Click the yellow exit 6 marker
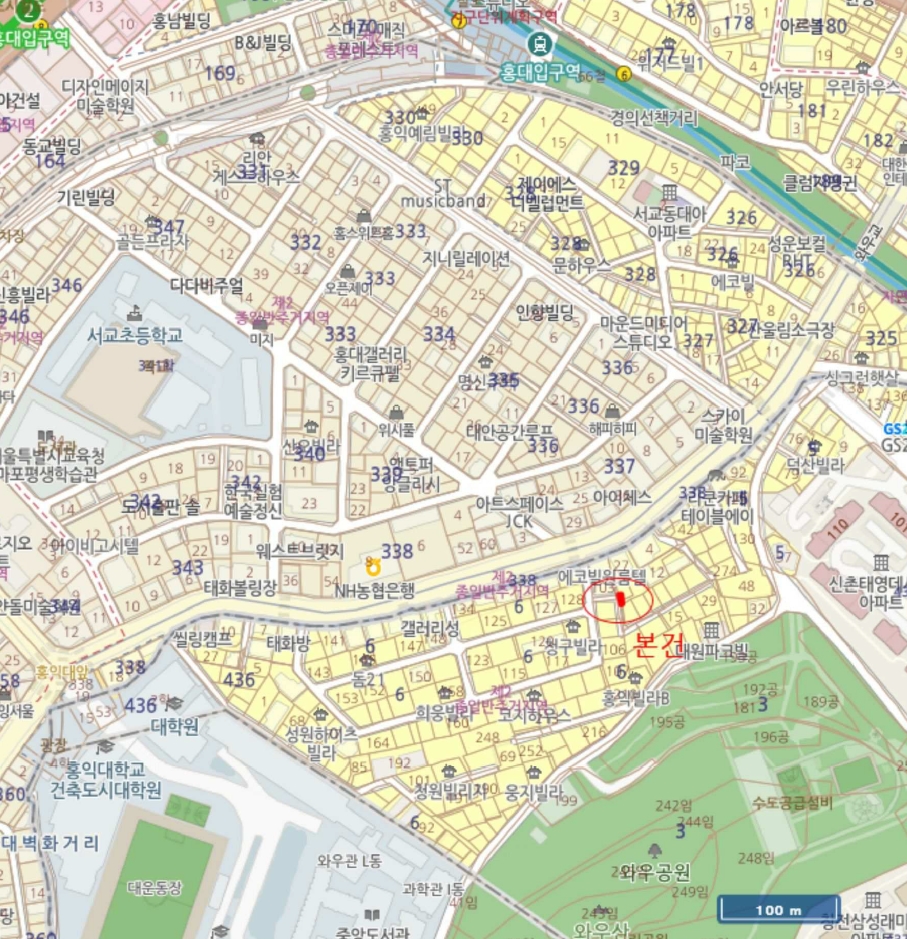The height and width of the screenshot is (939, 907). tap(624, 74)
